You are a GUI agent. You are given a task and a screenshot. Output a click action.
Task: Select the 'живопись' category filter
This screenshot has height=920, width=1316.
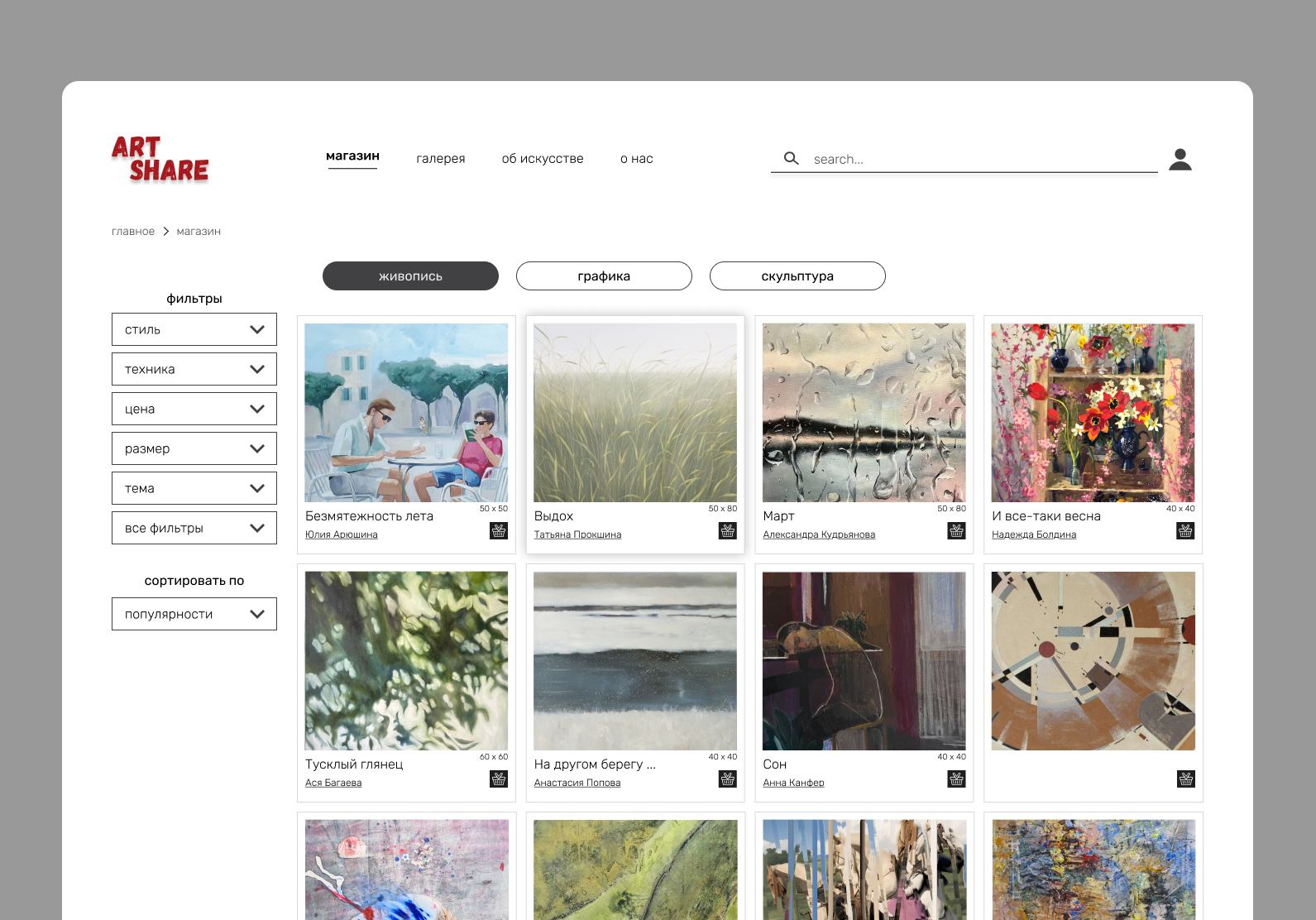[x=410, y=276]
